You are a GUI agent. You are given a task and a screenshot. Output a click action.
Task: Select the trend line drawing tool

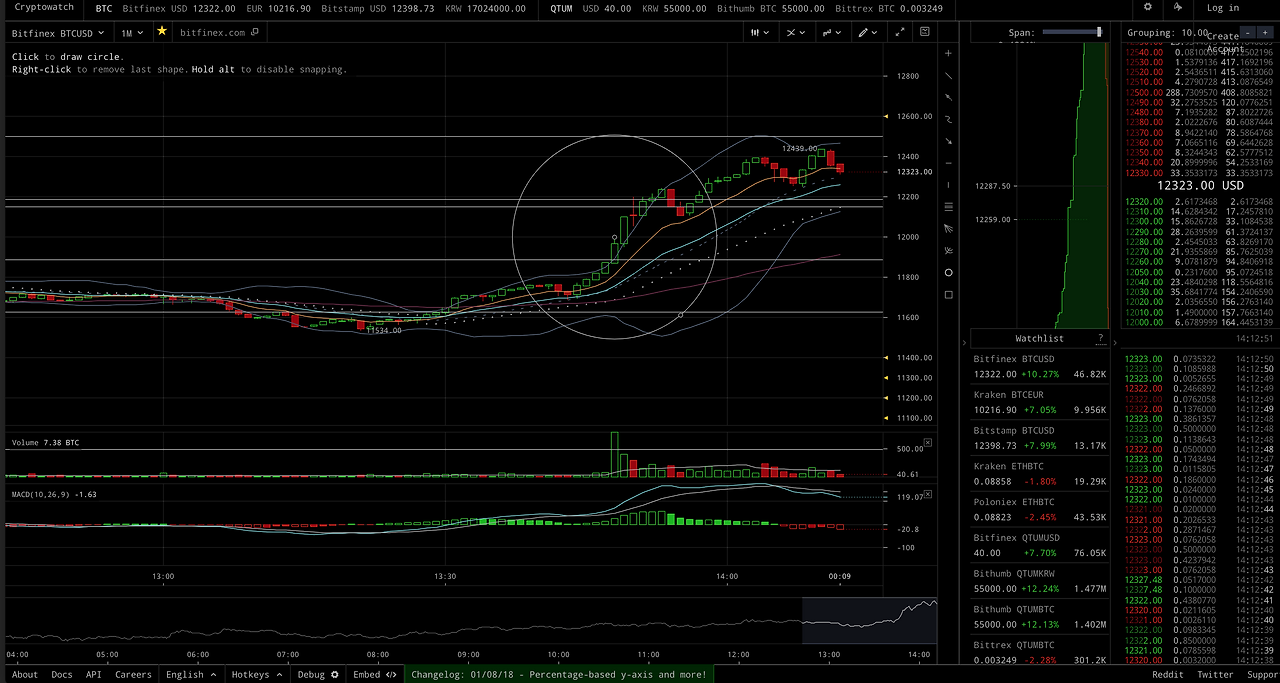pyautogui.click(x=949, y=75)
